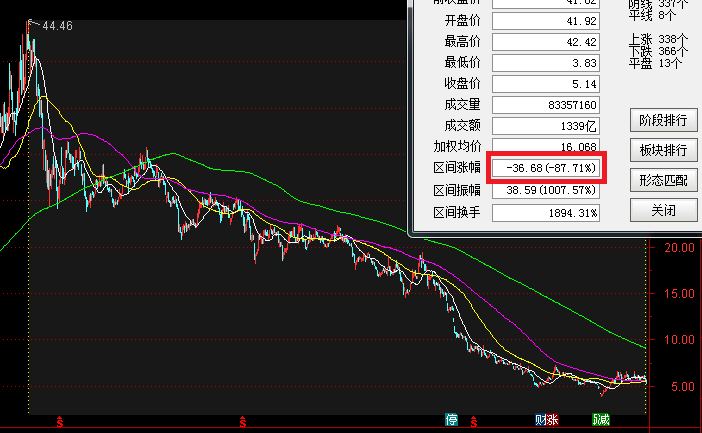Click the red 涨 marker icon
Screen dimensions: 702x433
(x=553, y=419)
